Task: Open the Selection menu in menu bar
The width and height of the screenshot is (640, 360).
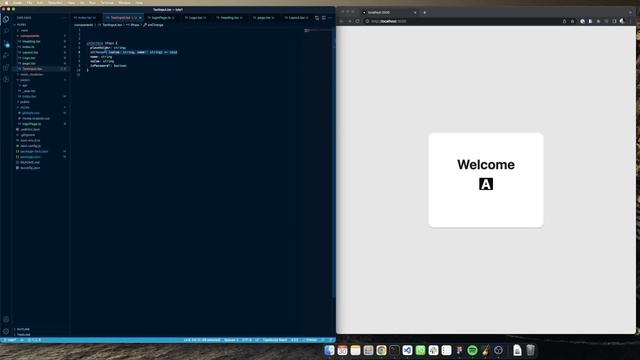Action: coord(55,2)
